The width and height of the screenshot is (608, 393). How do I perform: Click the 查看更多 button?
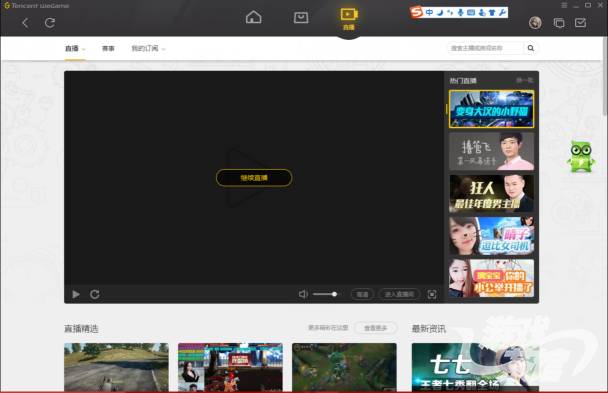(x=375, y=328)
